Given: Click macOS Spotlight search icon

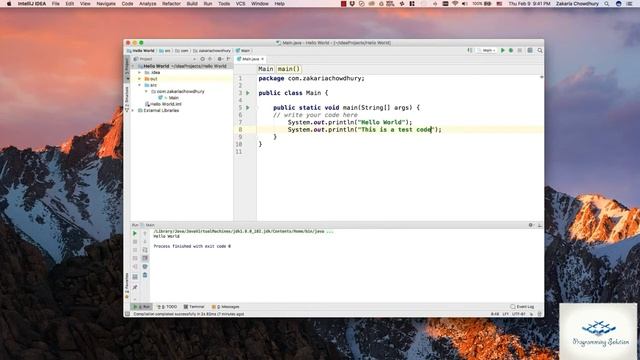Looking at the screenshot, I should click(x=607, y=4).
